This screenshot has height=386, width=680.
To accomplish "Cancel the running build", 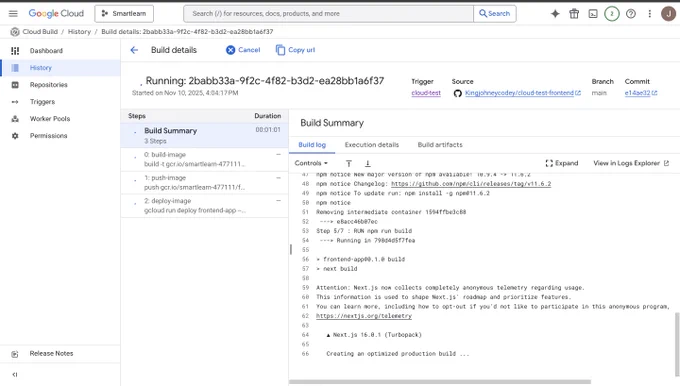I will [x=243, y=50].
